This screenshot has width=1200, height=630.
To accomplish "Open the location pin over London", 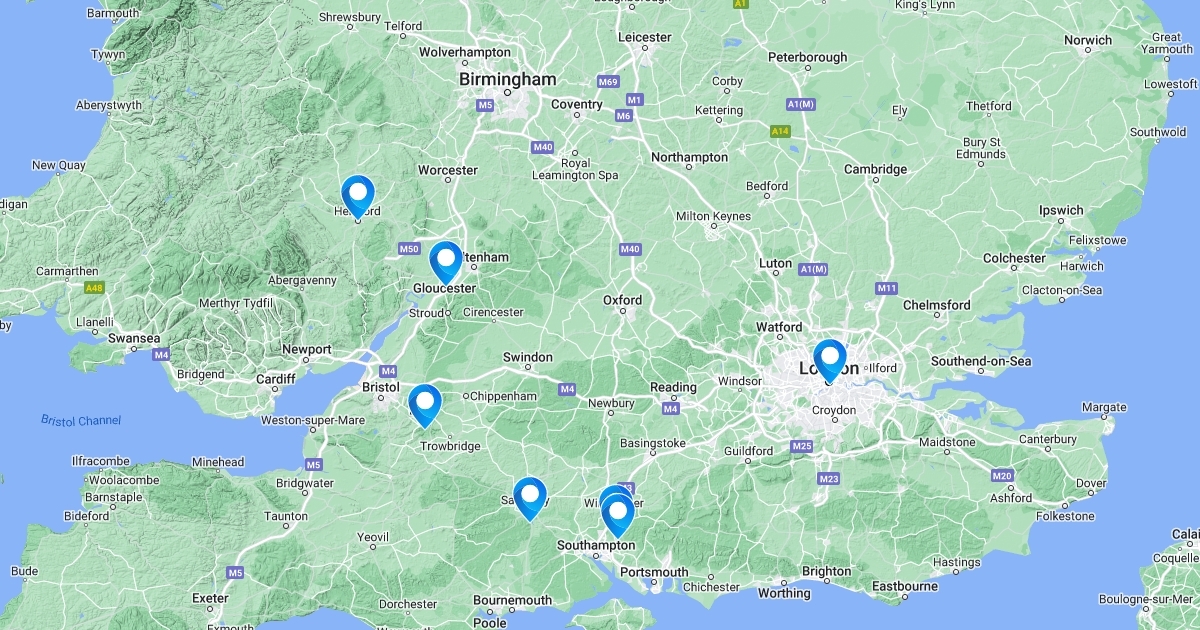I will coord(829,360).
